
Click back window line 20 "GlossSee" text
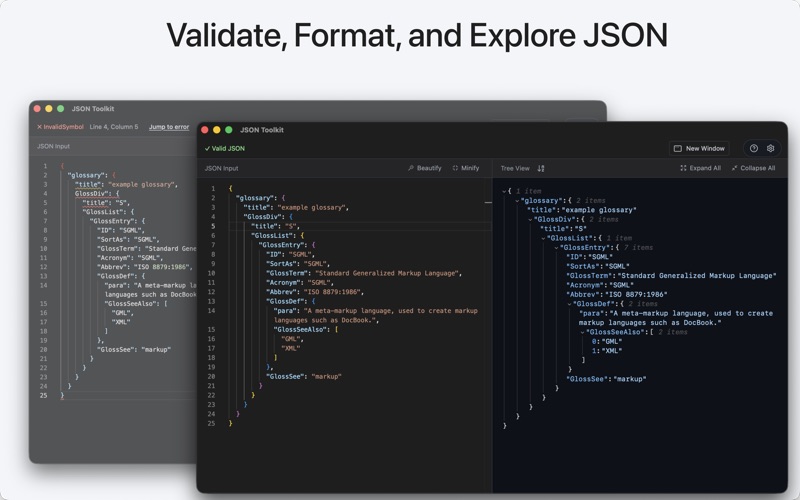pyautogui.click(x=116, y=350)
